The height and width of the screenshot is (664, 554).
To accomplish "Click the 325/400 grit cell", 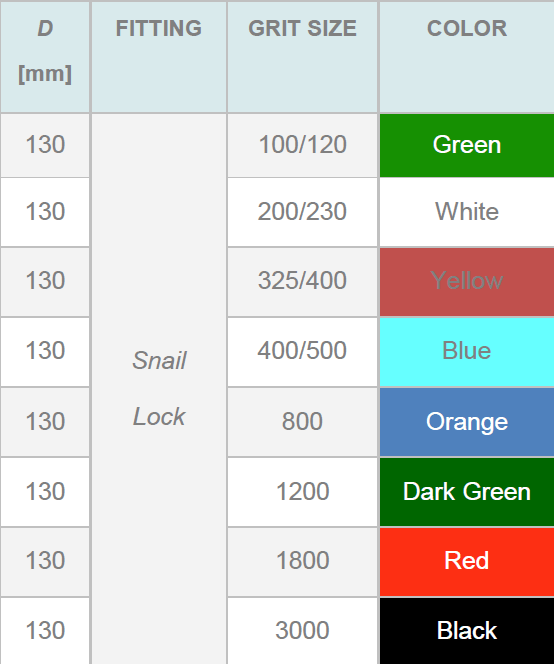I will click(x=302, y=282).
